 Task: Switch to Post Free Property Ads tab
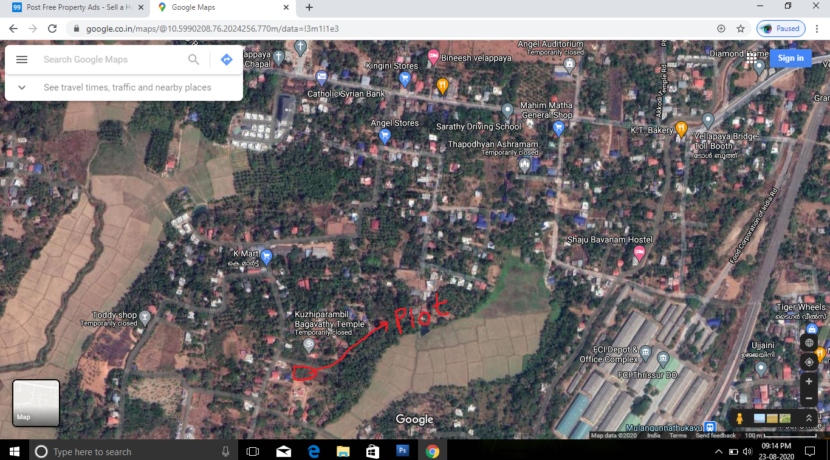[x=70, y=7]
